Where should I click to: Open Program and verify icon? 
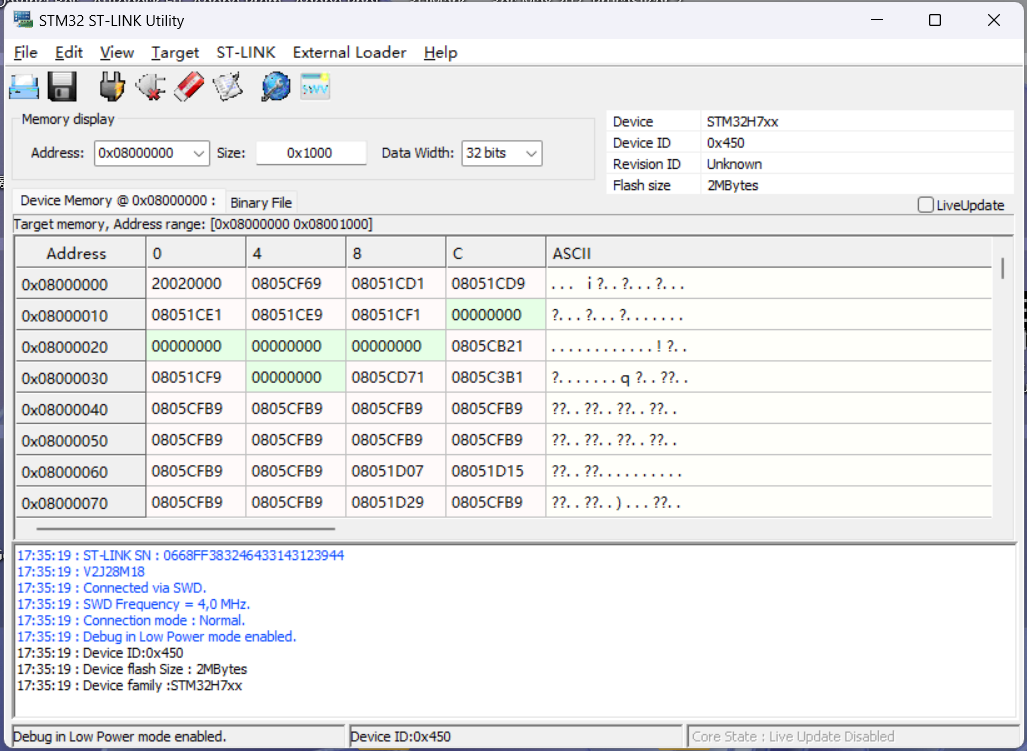(227, 86)
